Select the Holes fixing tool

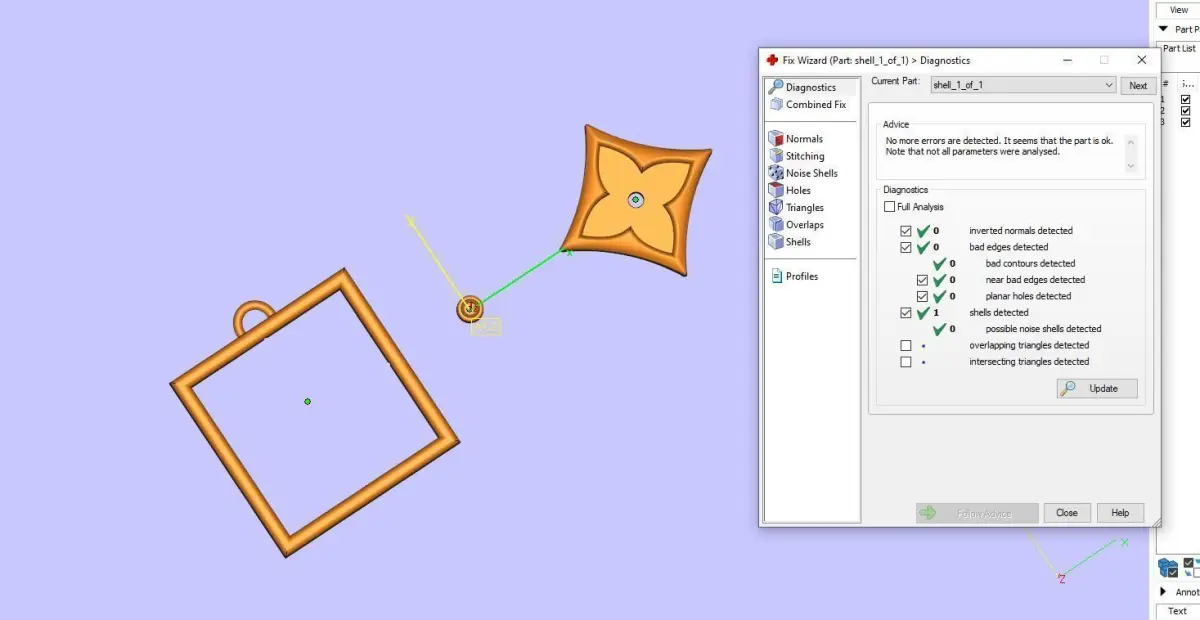coord(790,190)
